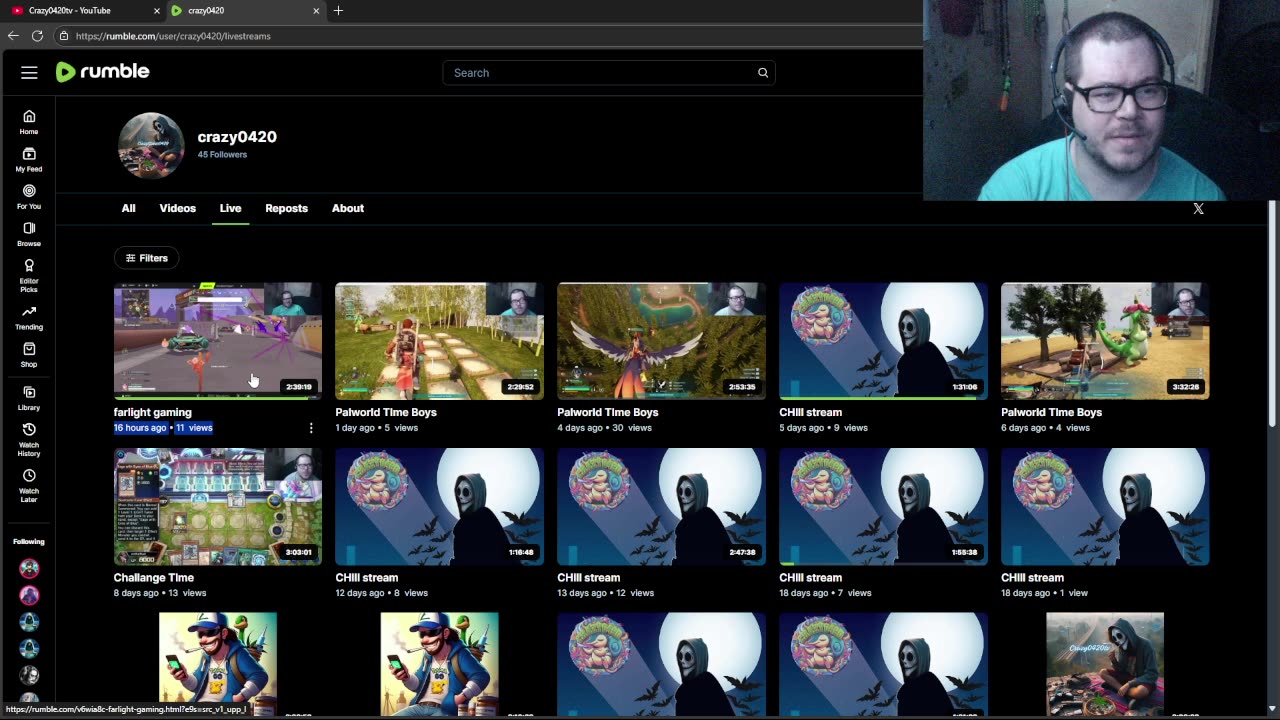This screenshot has height=720, width=1280.
Task: Switch to the All tab
Action: 129,208
